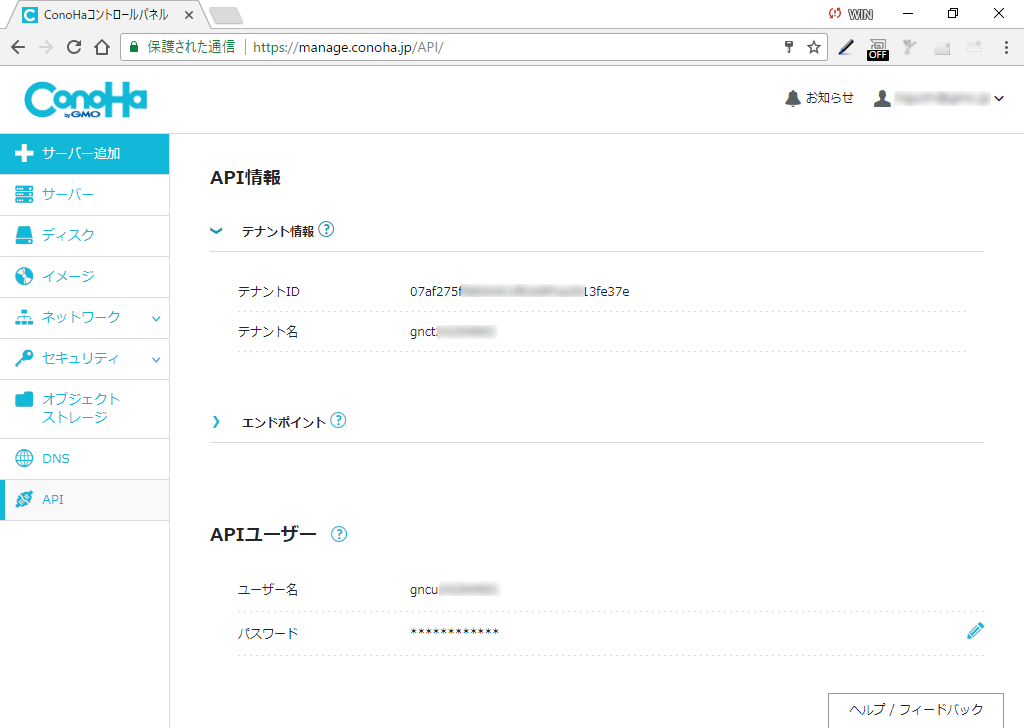The width and height of the screenshot is (1024, 728).
Task: Click the key icon for セキュリティ
Action: [24, 358]
